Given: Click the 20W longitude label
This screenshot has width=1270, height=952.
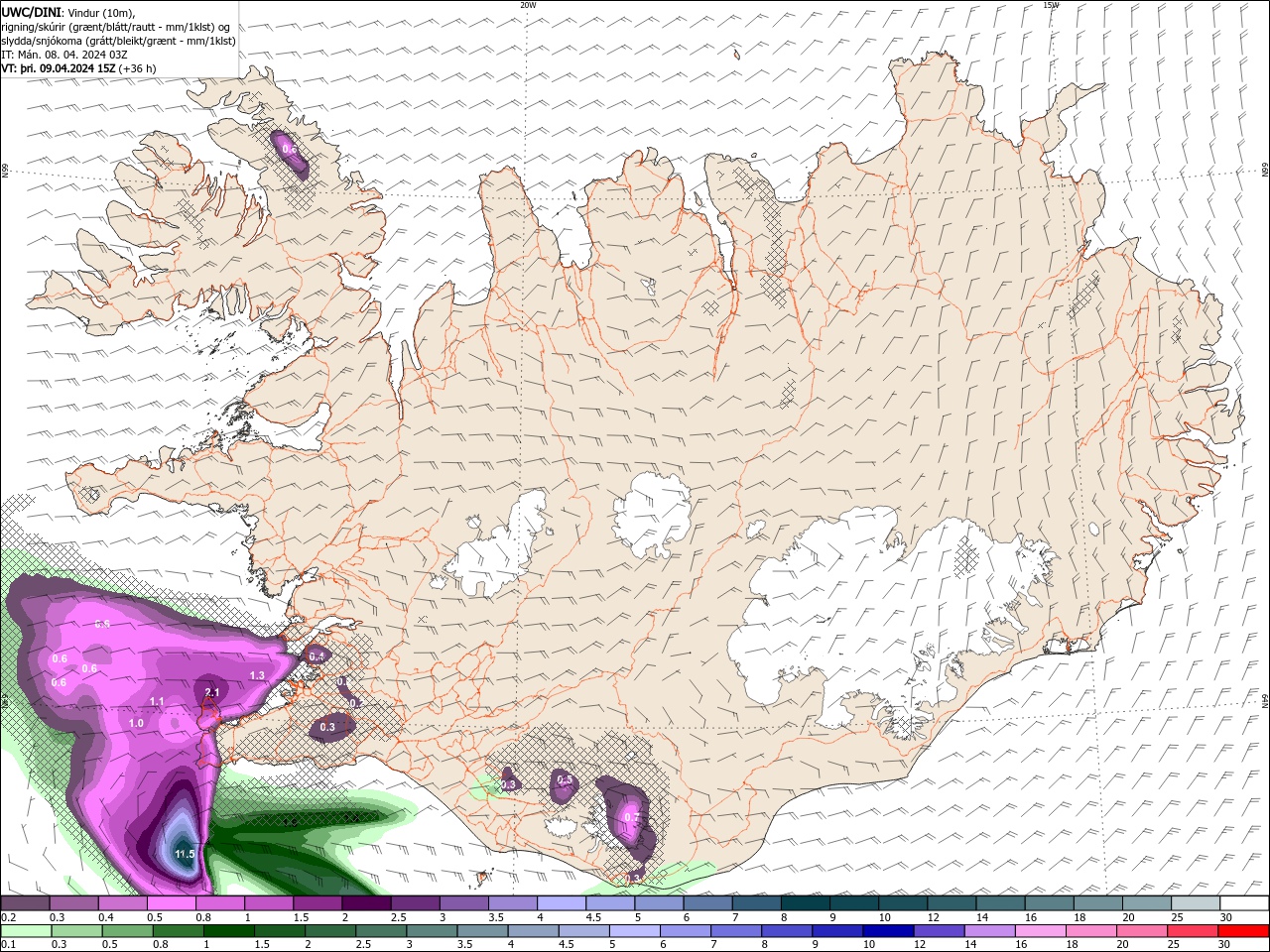Looking at the screenshot, I should click(x=528, y=5).
